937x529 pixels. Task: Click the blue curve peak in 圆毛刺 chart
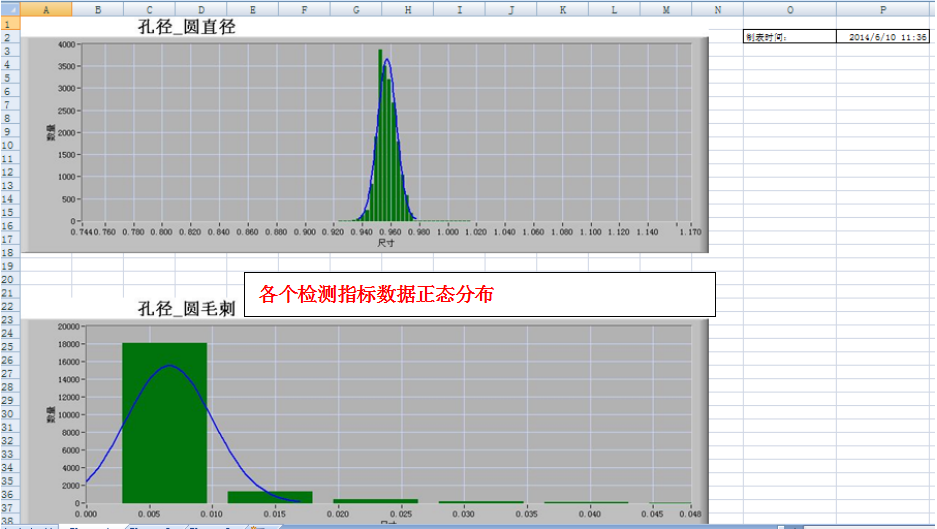click(x=169, y=366)
